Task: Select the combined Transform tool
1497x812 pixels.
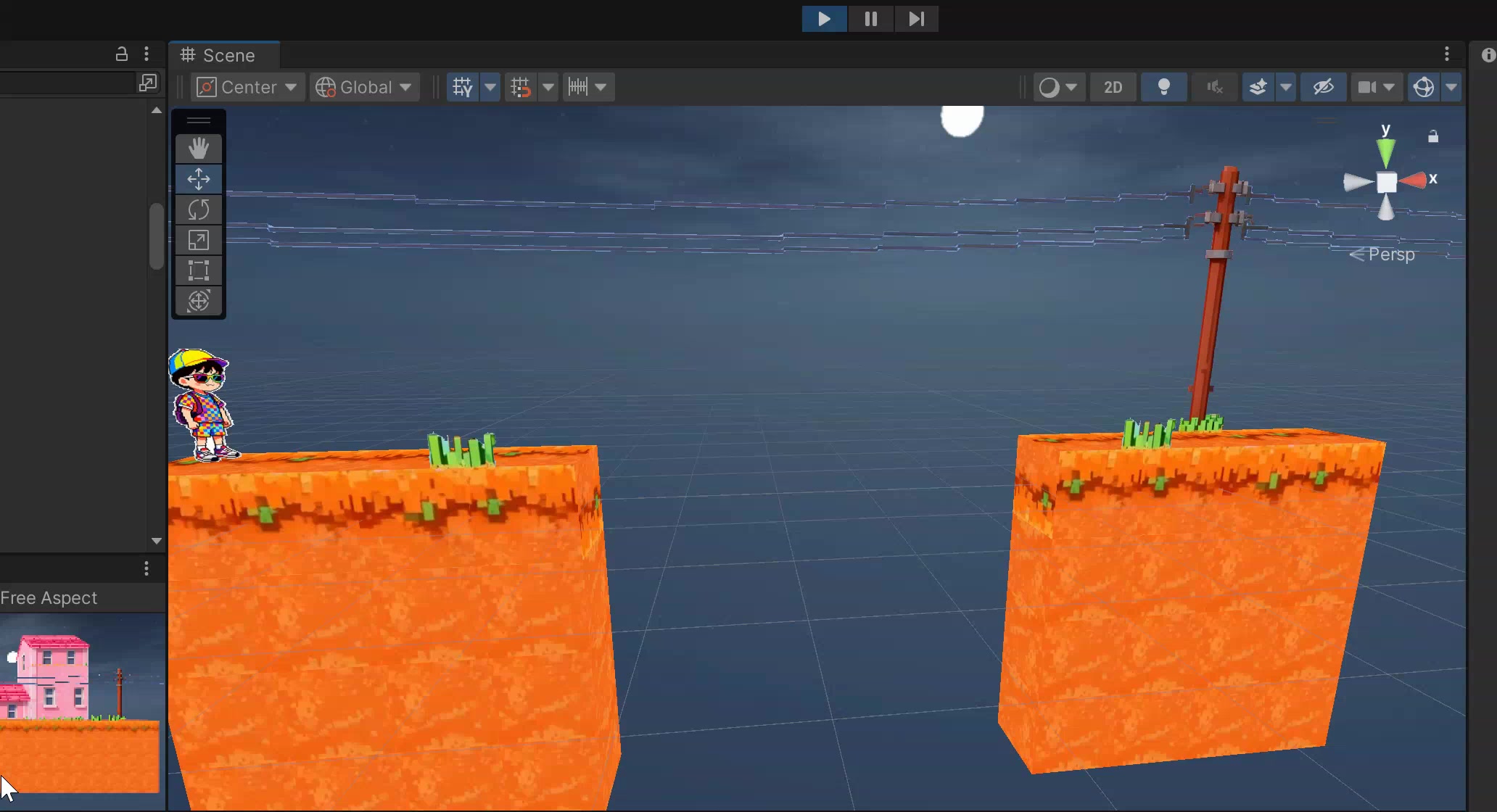Action: pos(198,301)
